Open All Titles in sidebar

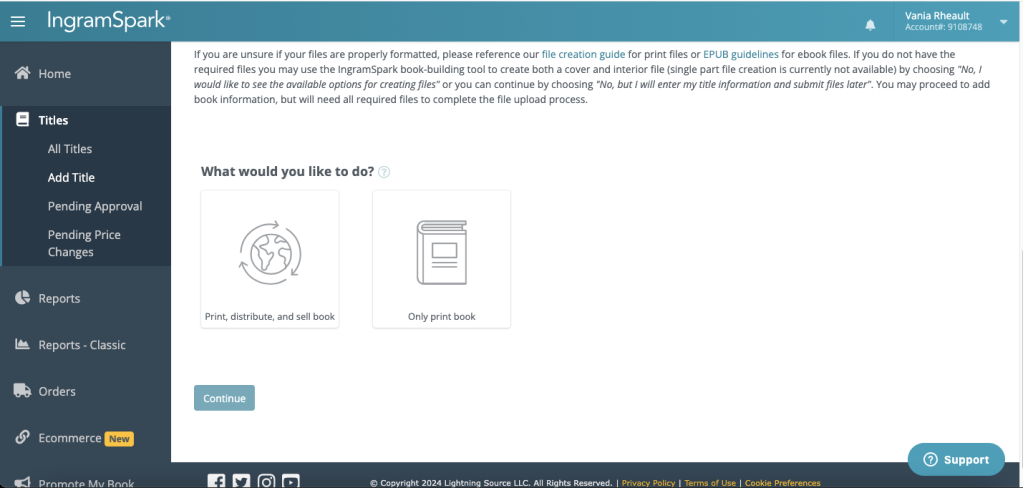[x=70, y=149]
